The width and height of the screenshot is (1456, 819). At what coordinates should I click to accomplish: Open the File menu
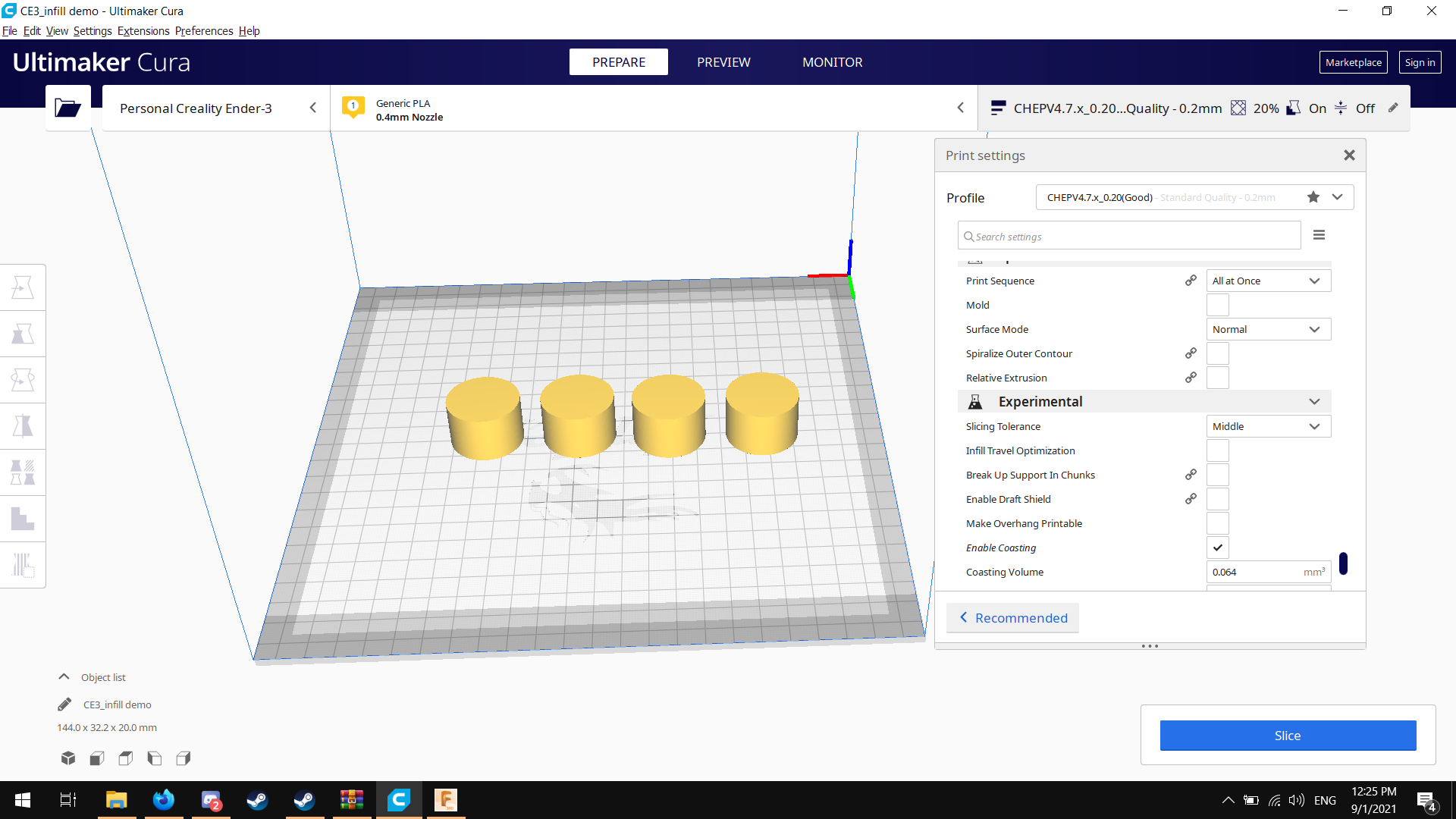coord(9,31)
